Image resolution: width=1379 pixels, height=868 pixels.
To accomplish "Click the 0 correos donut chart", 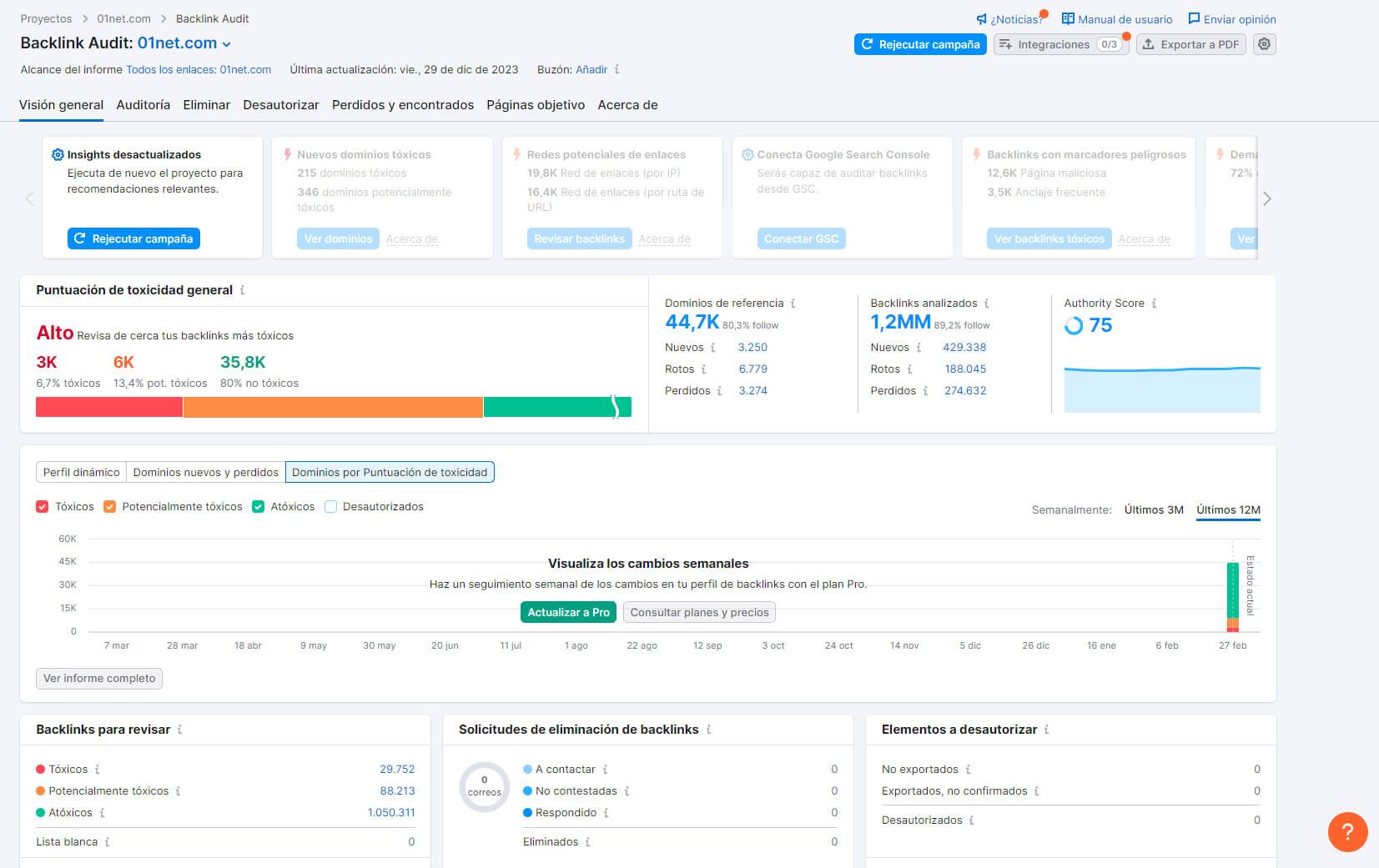I will click(x=485, y=786).
